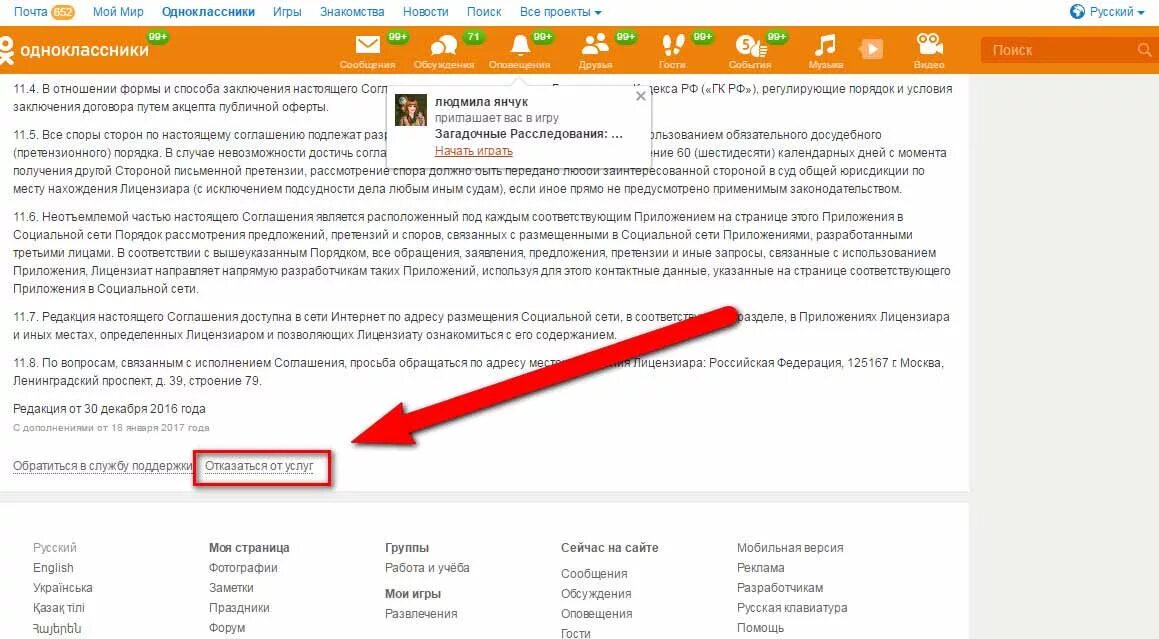Open Сообщения link in footer
The image size is (1159, 639).
coord(594,574)
